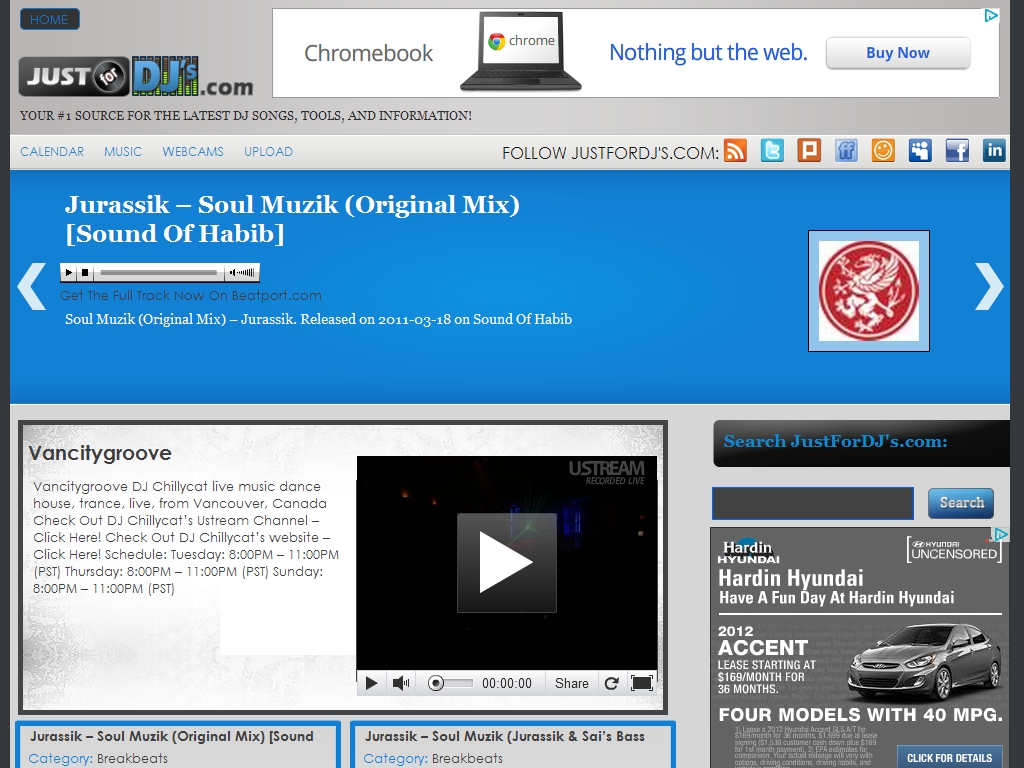Open the AdChoices icon on the Chromebook banner

991,15
